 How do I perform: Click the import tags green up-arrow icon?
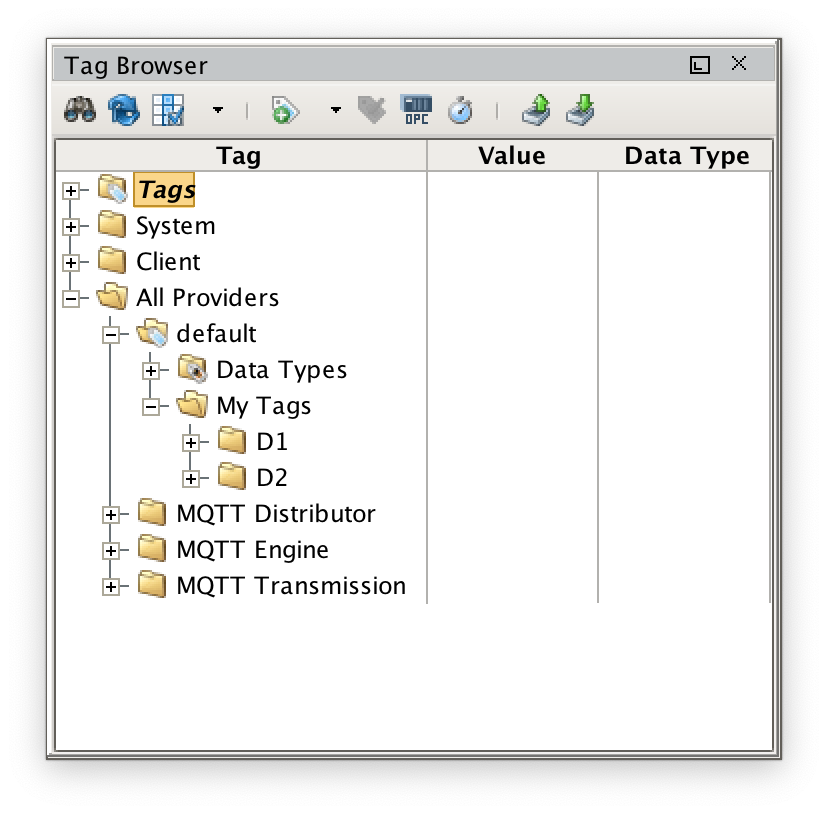(536, 110)
